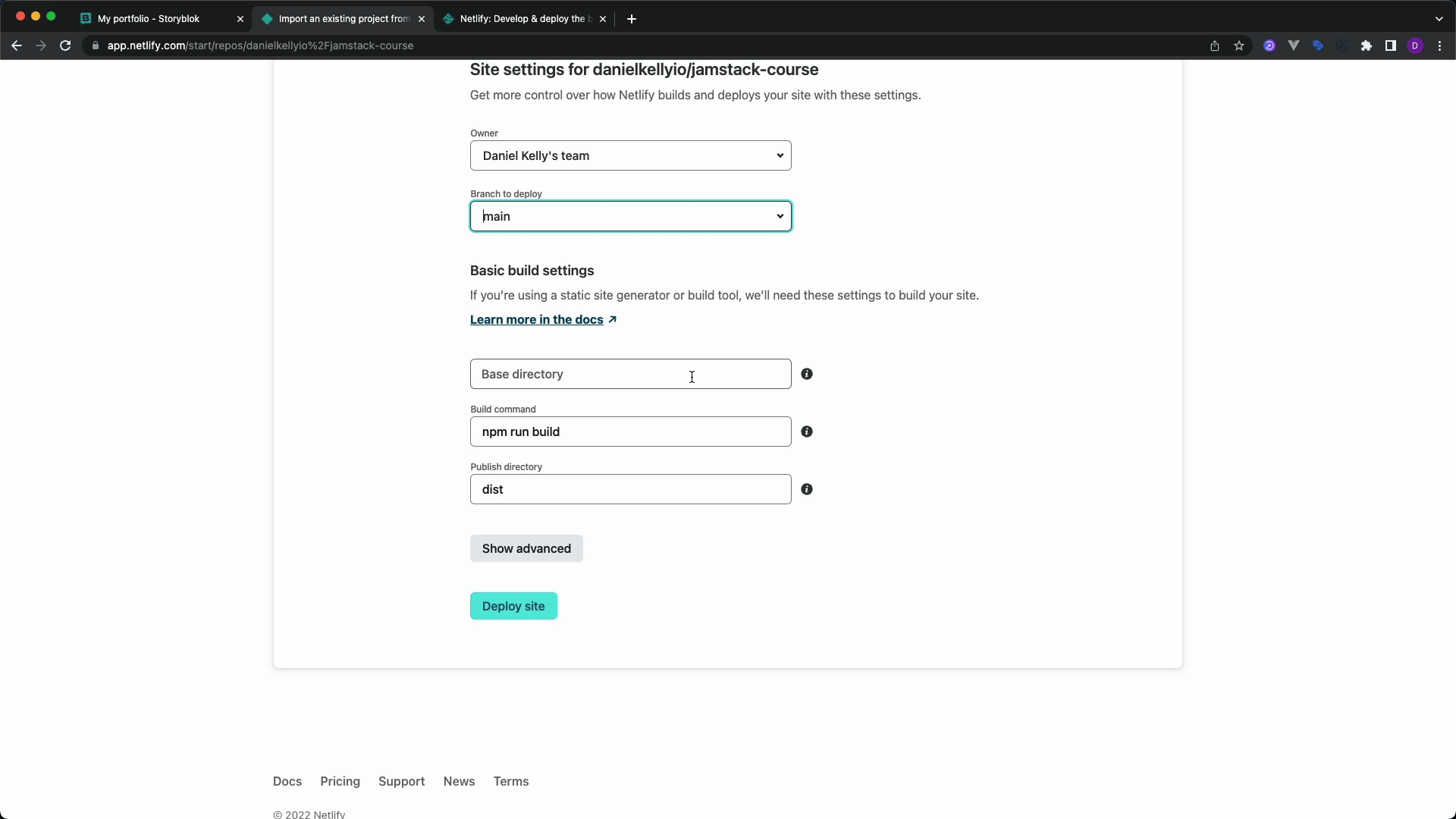
Task: Toggle the browser side panel icon
Action: coord(1391,45)
